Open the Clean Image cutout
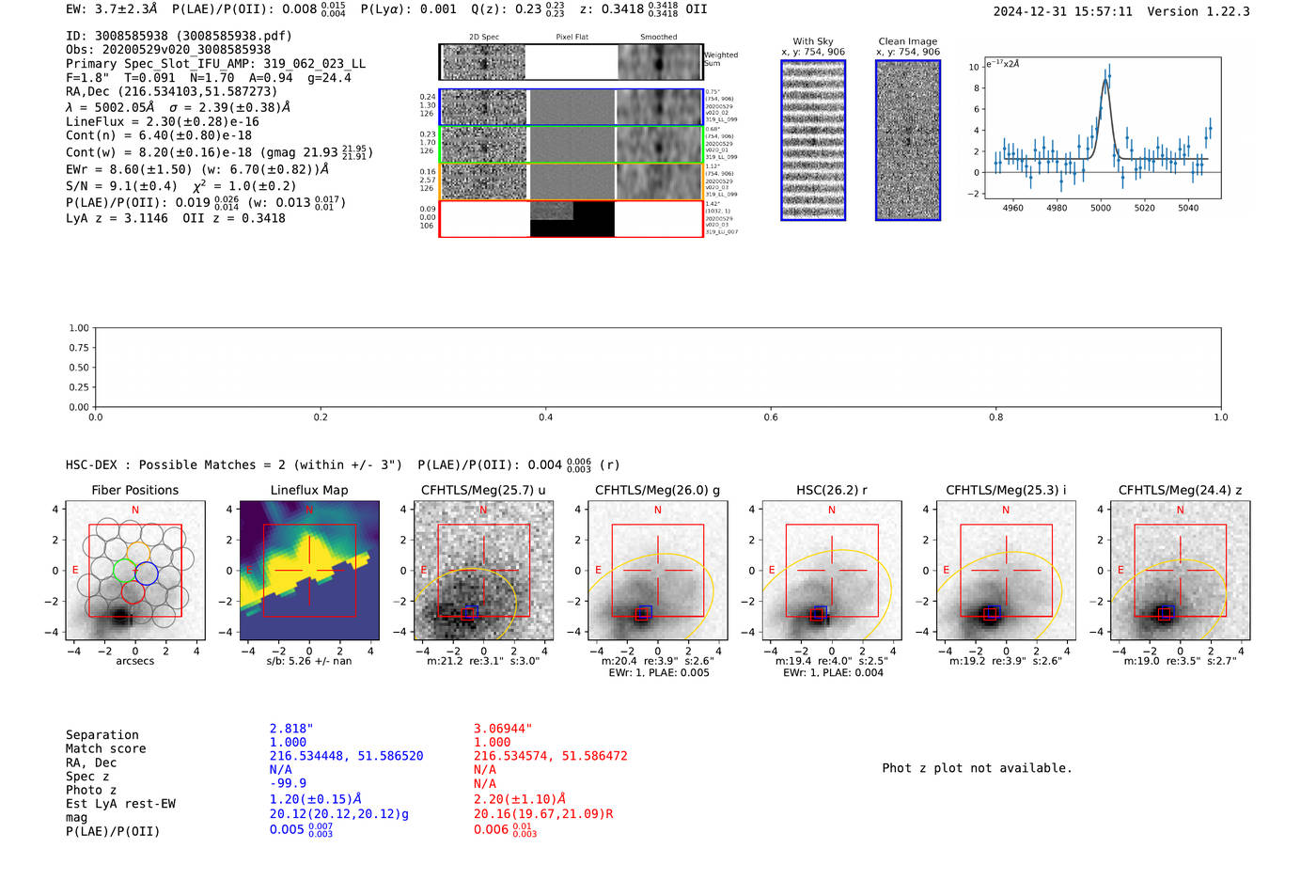 pos(908,140)
